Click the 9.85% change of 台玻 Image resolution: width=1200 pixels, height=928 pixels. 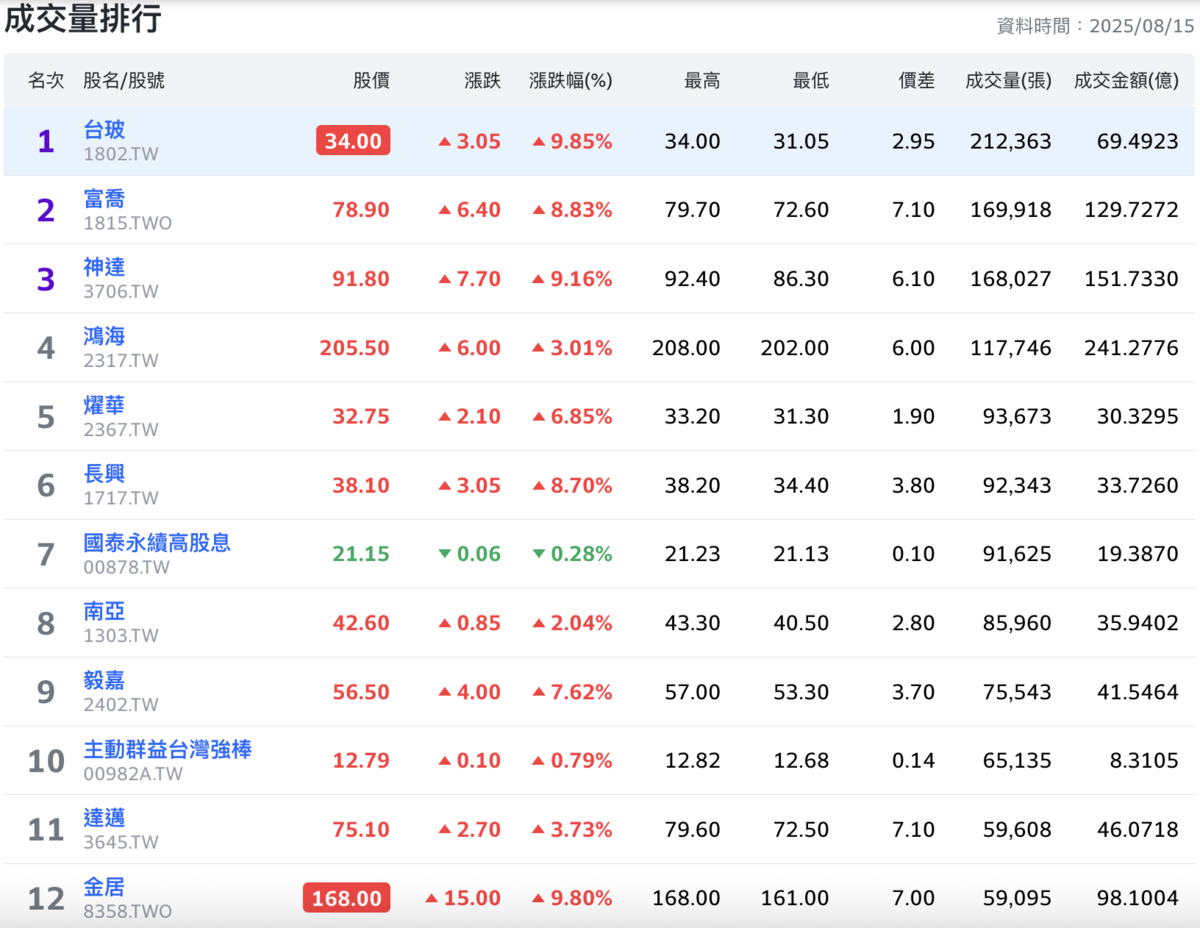point(572,142)
